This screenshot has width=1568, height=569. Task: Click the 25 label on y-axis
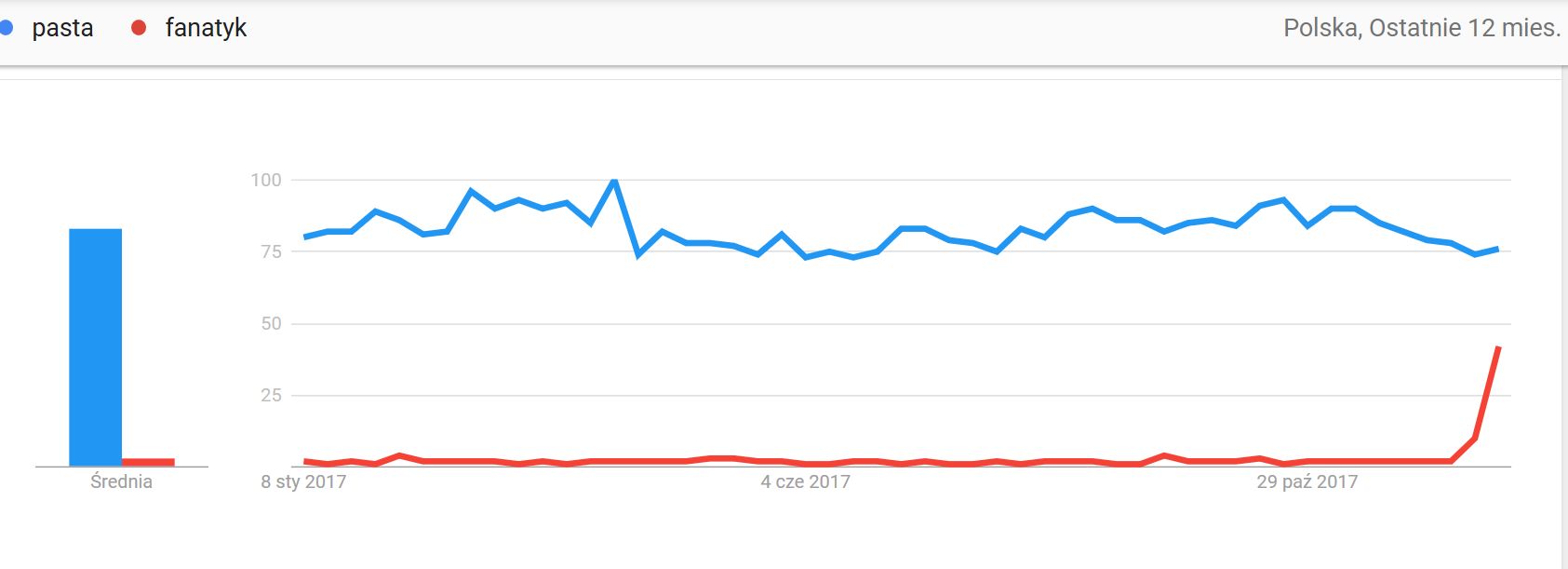pos(271,395)
